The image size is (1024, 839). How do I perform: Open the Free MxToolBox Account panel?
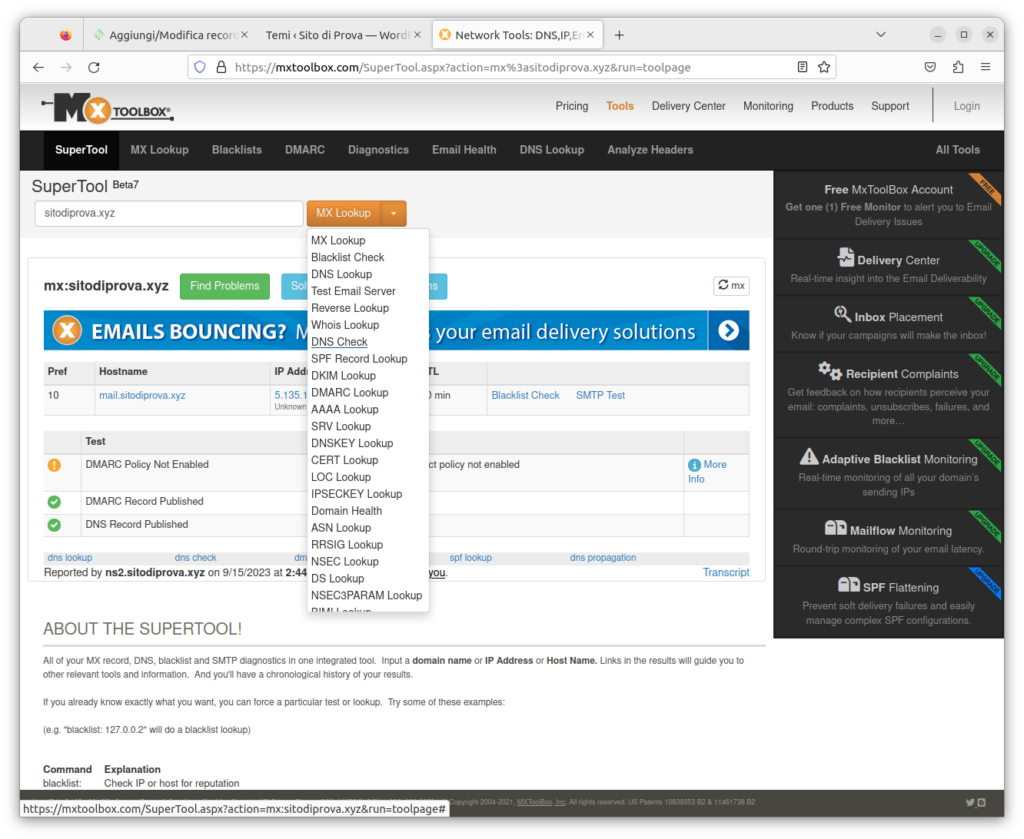(x=888, y=206)
